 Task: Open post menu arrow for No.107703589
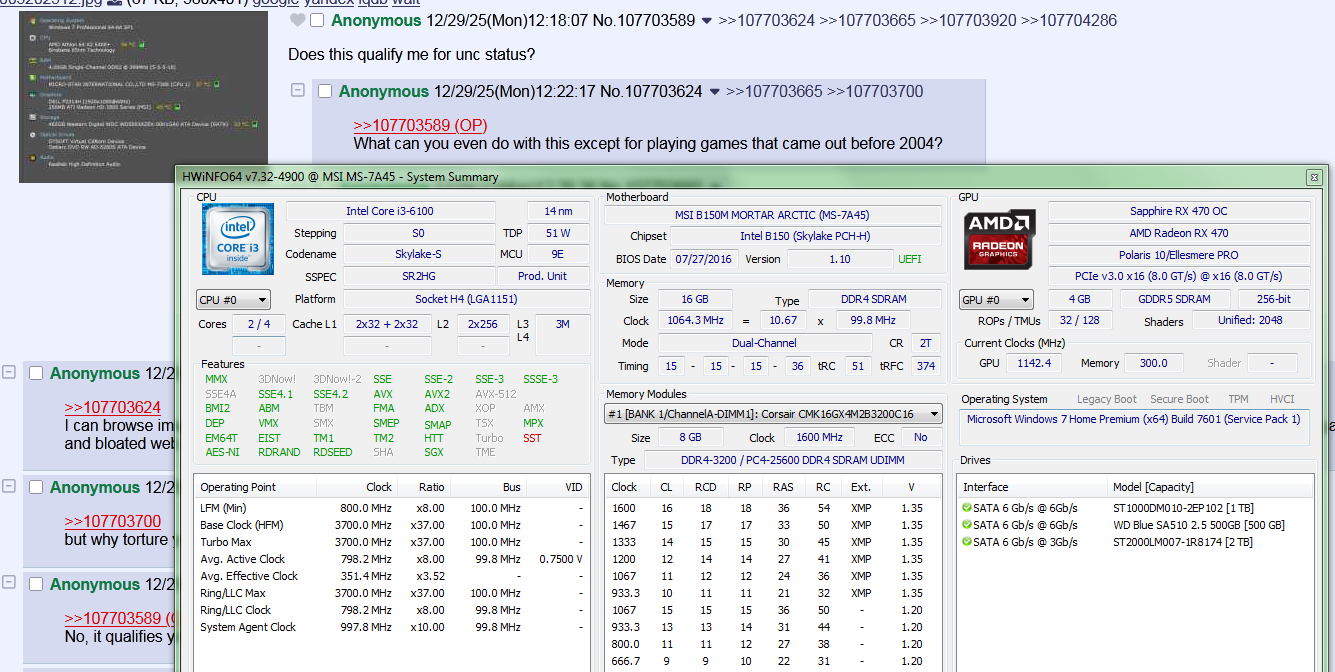707,21
